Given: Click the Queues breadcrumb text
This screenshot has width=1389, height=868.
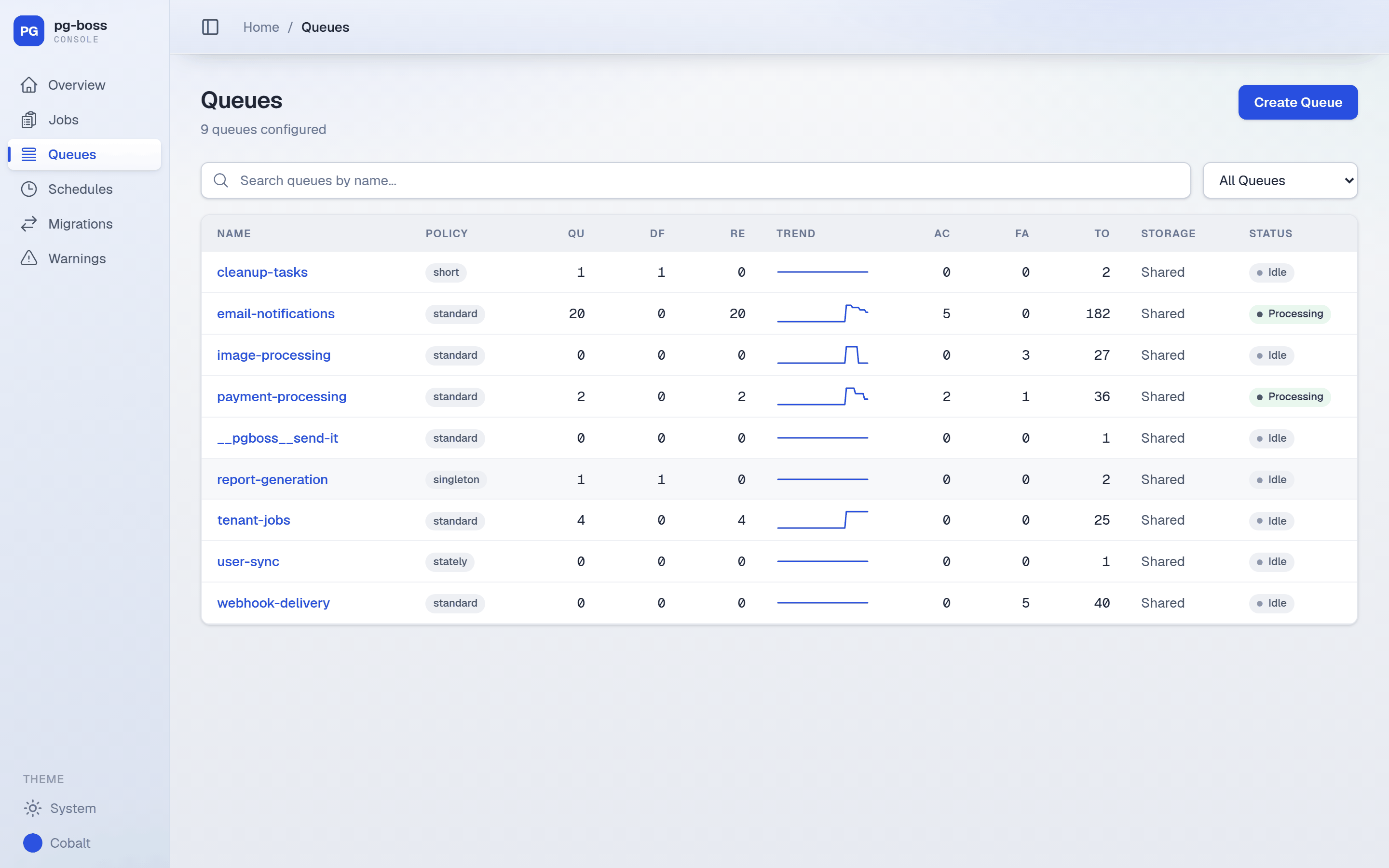Looking at the screenshot, I should [325, 27].
